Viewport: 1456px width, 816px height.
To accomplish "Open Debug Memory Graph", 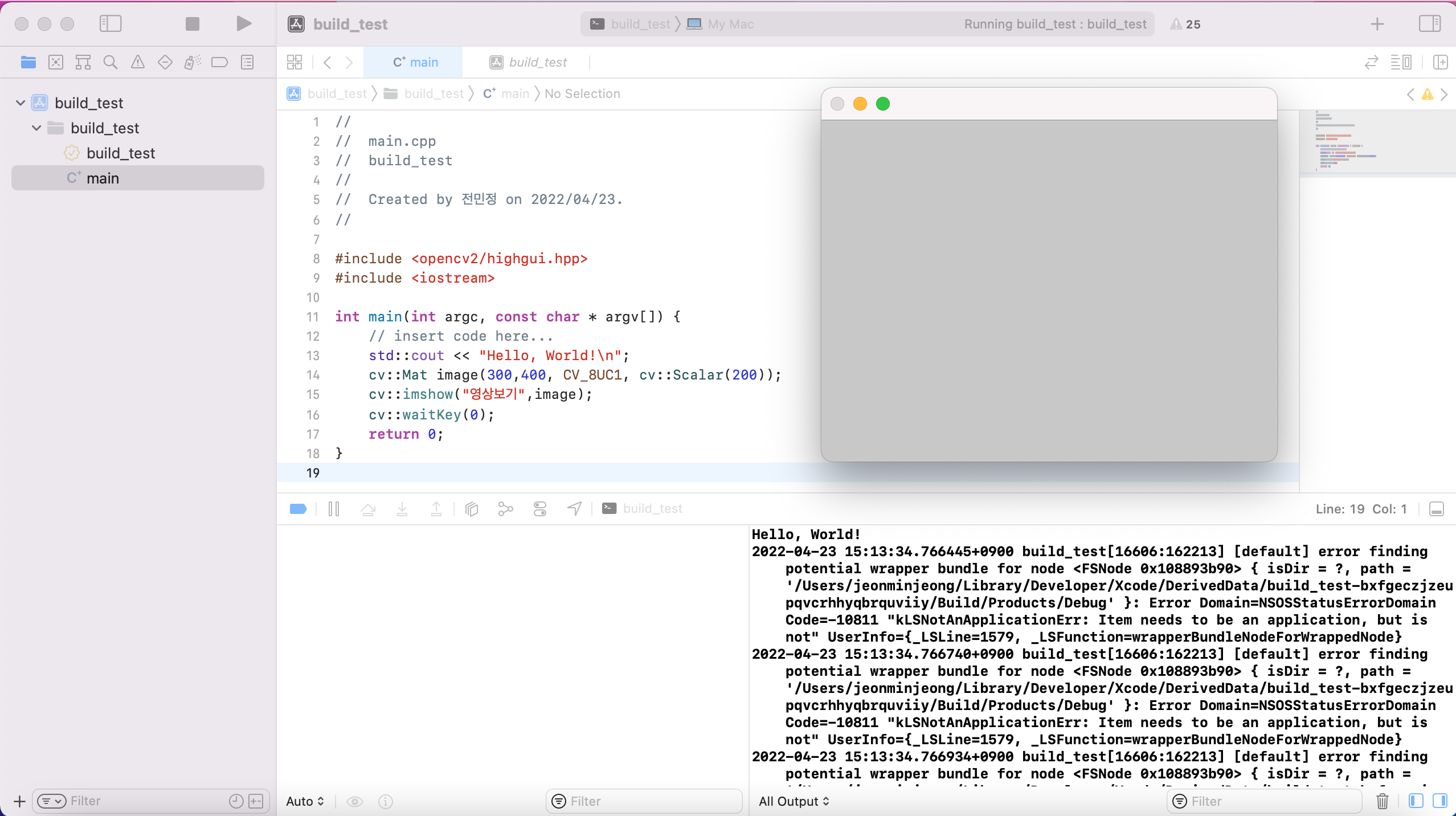I will tap(505, 509).
